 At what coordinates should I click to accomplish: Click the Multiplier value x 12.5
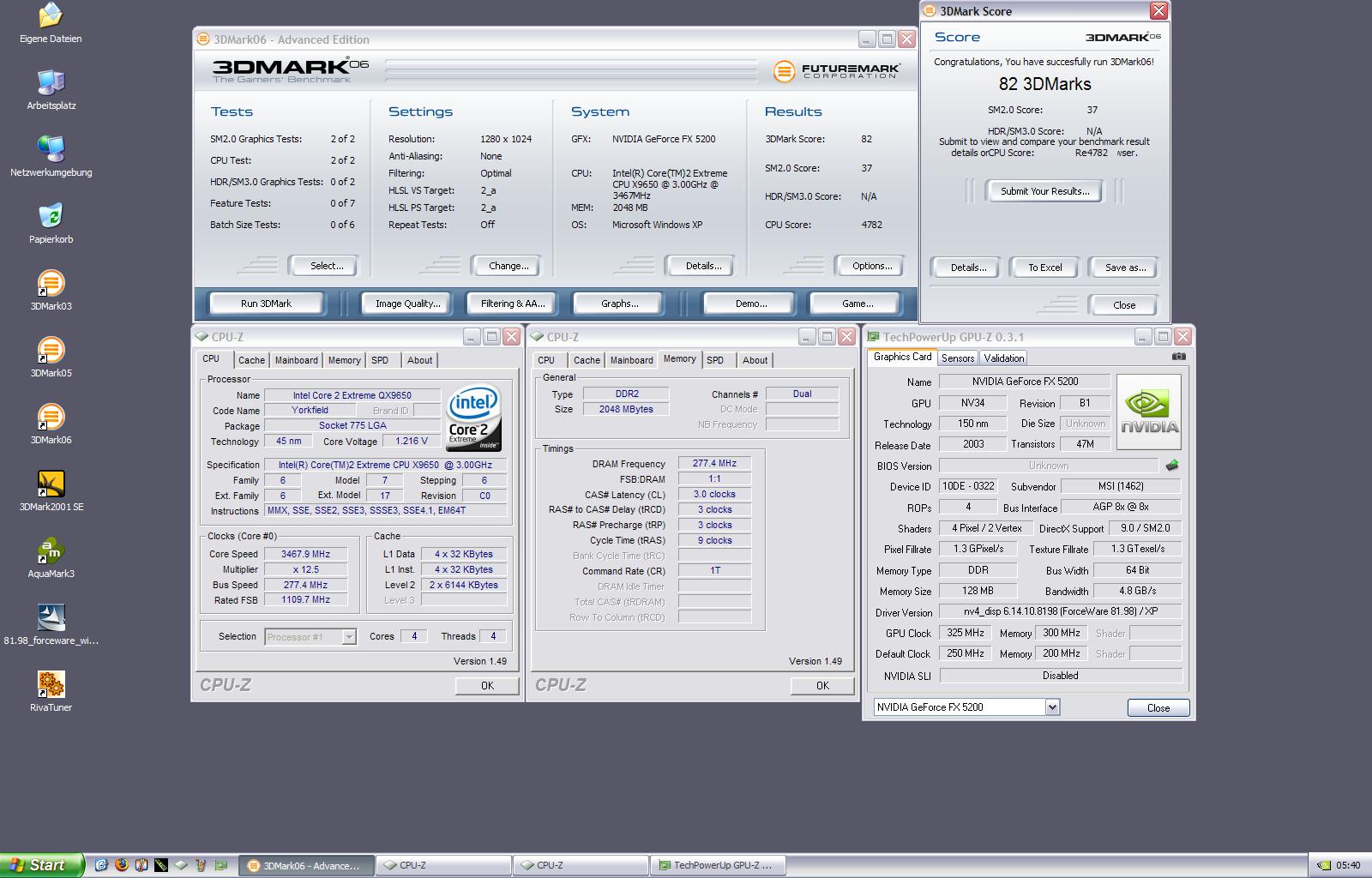pyautogui.click(x=305, y=569)
